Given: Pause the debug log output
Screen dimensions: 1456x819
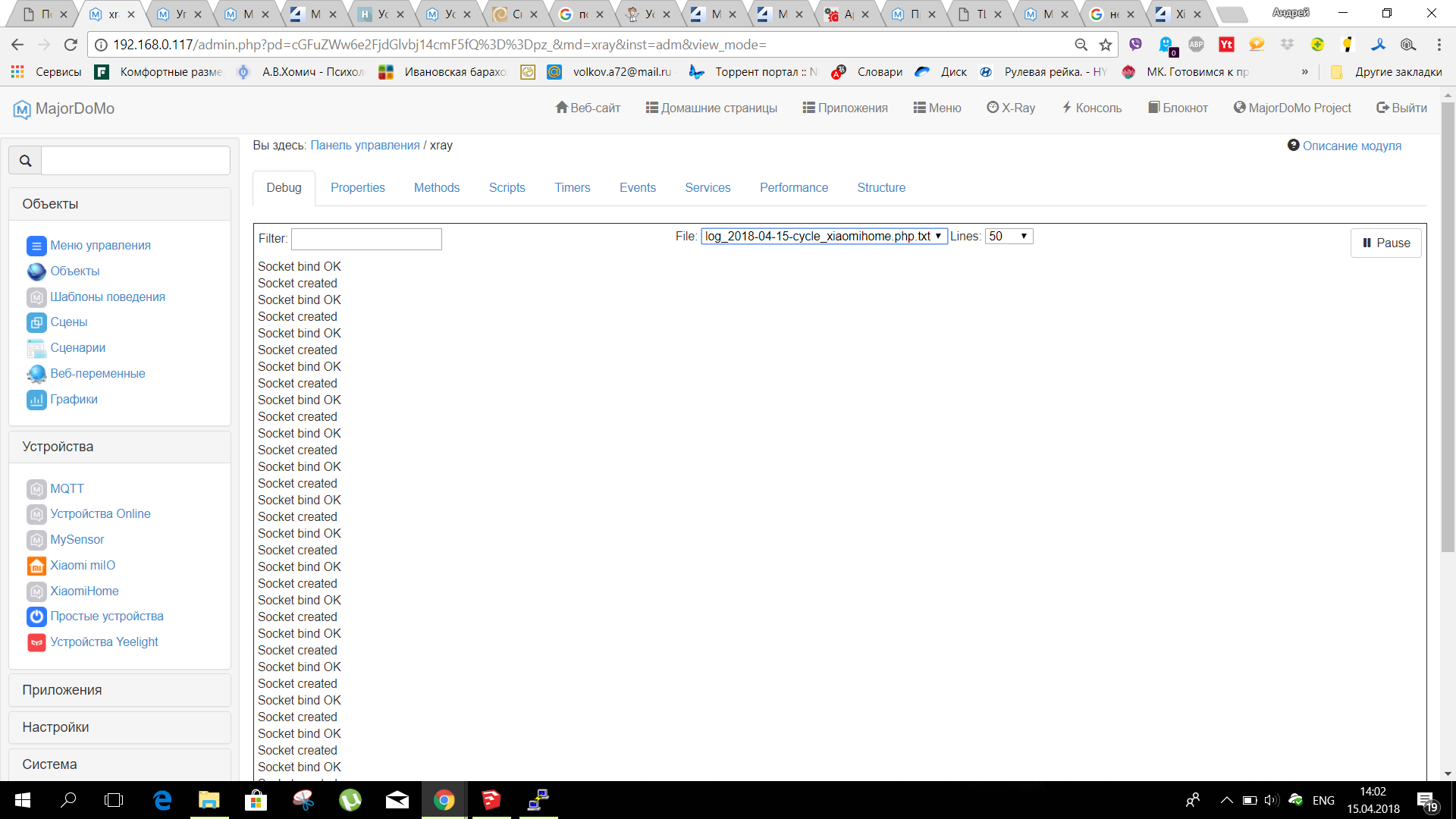Looking at the screenshot, I should click(1385, 243).
